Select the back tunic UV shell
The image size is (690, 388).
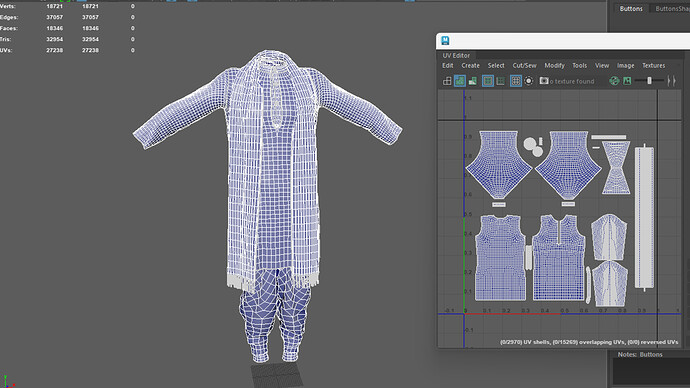tap(500, 258)
